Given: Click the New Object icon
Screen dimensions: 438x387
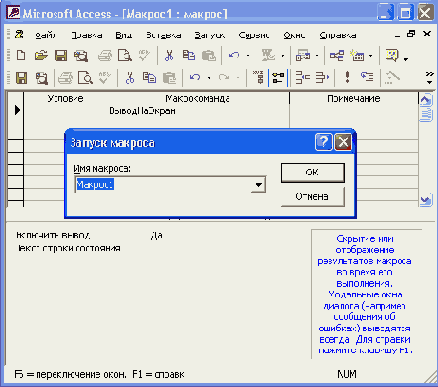Looking at the screenshot, I should point(357,55).
